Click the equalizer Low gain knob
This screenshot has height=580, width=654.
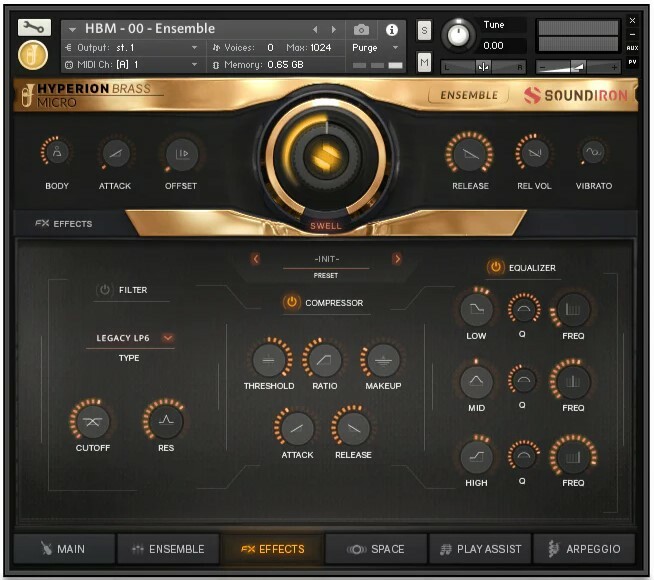(476, 309)
